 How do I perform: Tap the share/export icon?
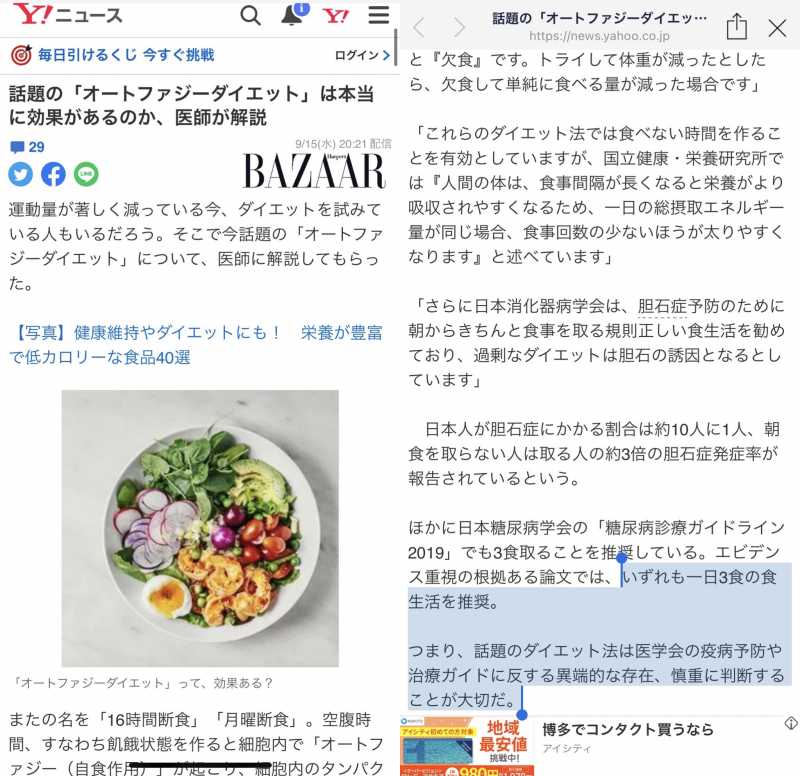click(x=736, y=27)
